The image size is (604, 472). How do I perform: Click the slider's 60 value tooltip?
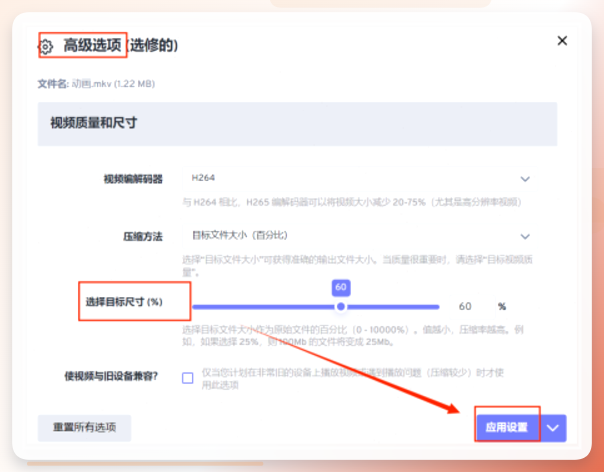(x=341, y=287)
